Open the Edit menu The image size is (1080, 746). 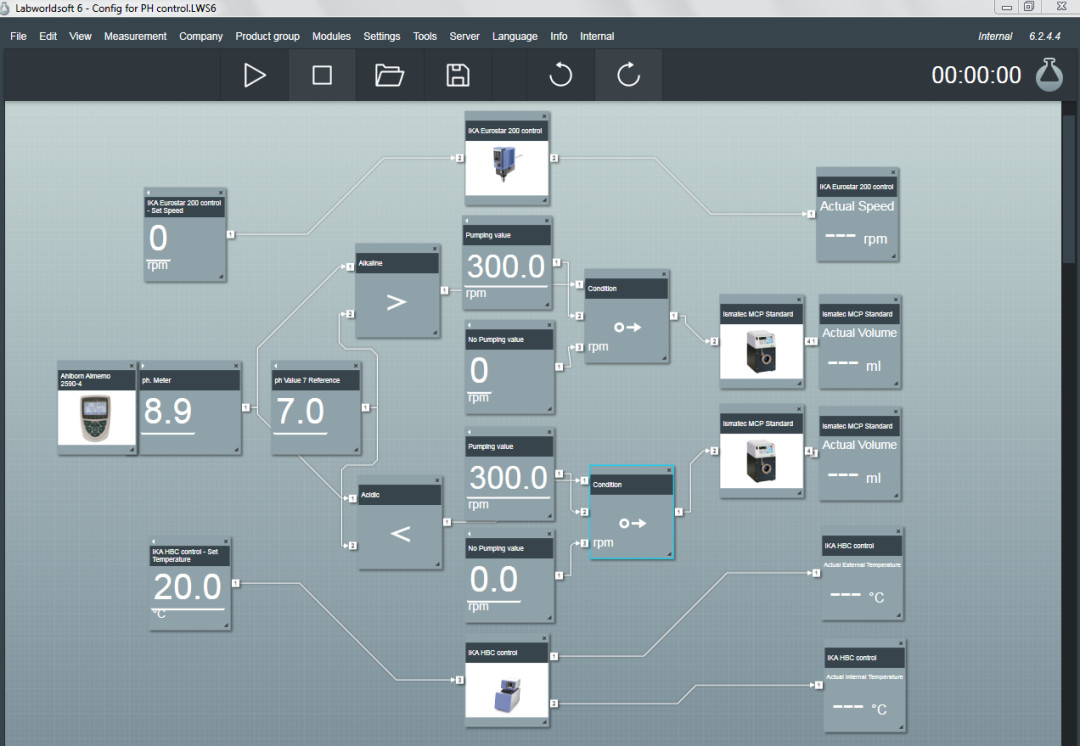pyautogui.click(x=48, y=36)
